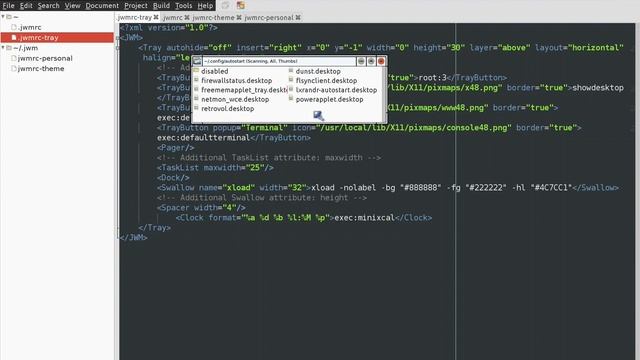This screenshot has height=360, width=640.
Task: Click the jwmrc-personal file icon in sidebar
Action: point(14,58)
